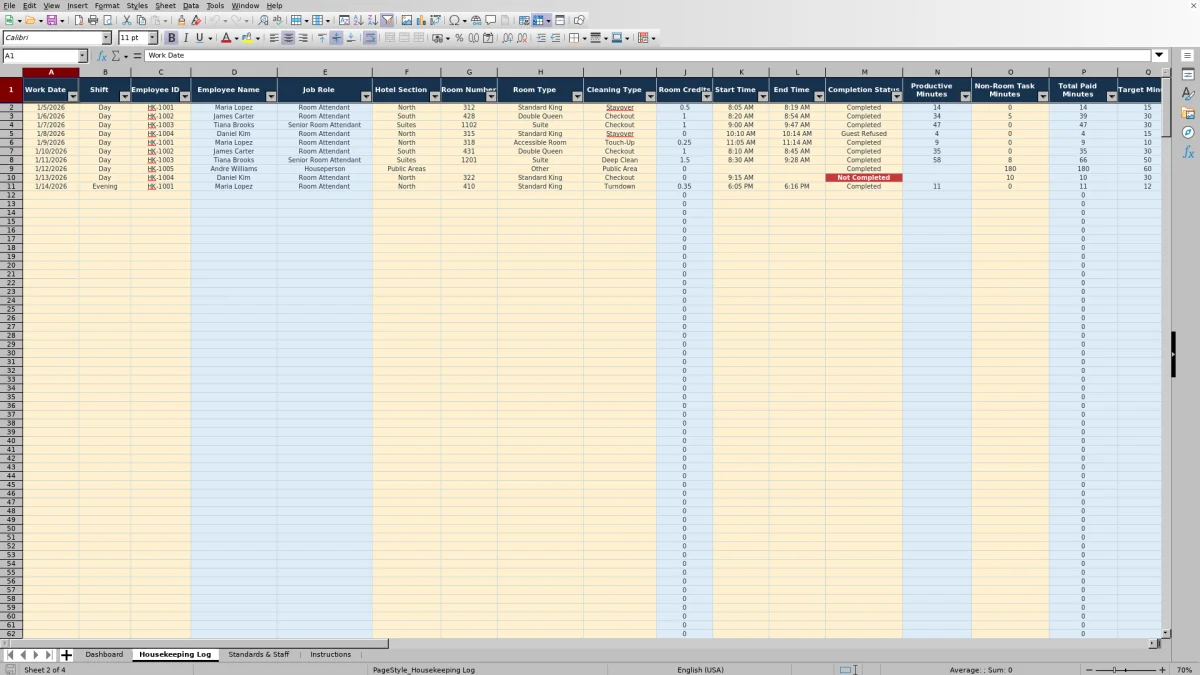Open the Completion Status filter dropdown

pos(896,97)
